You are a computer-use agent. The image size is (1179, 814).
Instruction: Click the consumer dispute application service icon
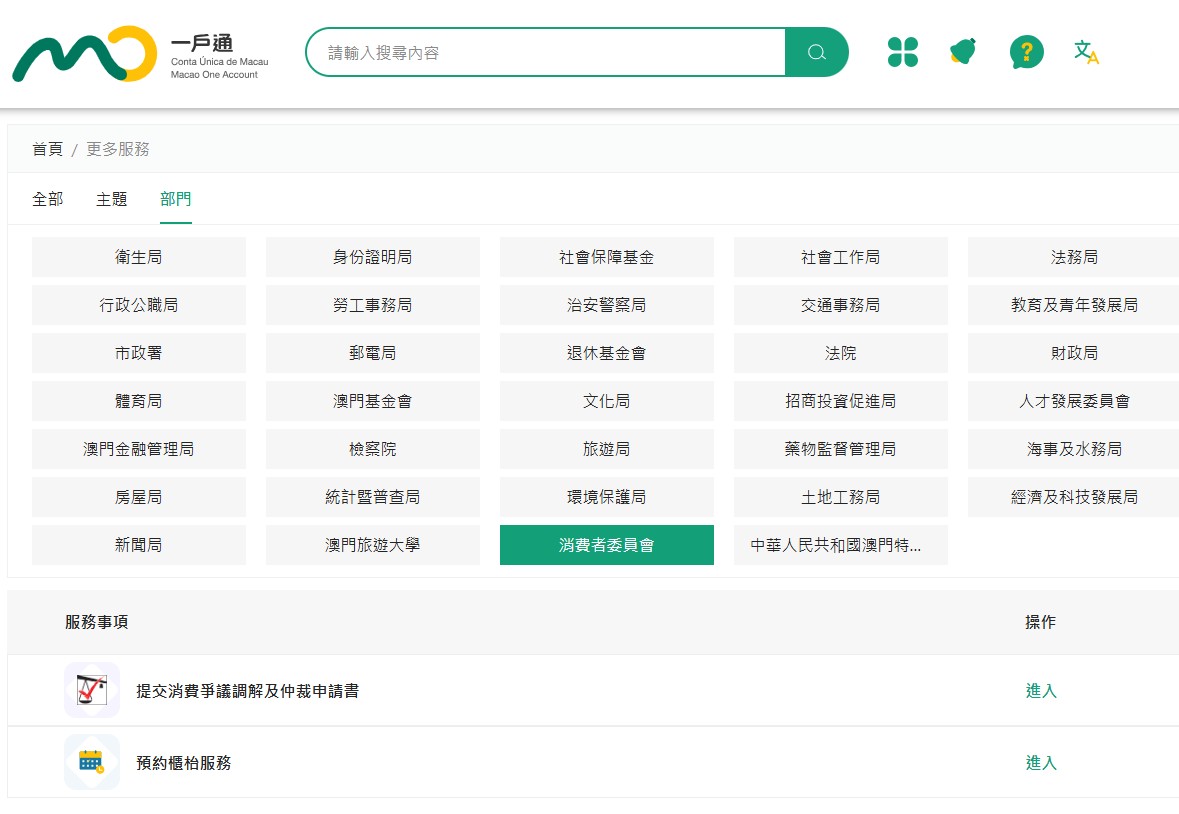[92, 690]
